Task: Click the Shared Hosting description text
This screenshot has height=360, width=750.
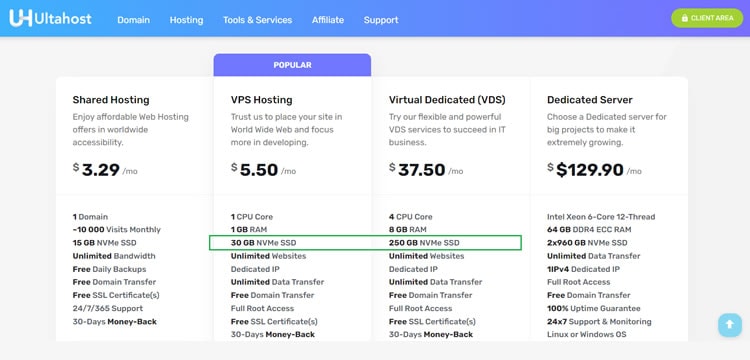Action: pos(131,130)
